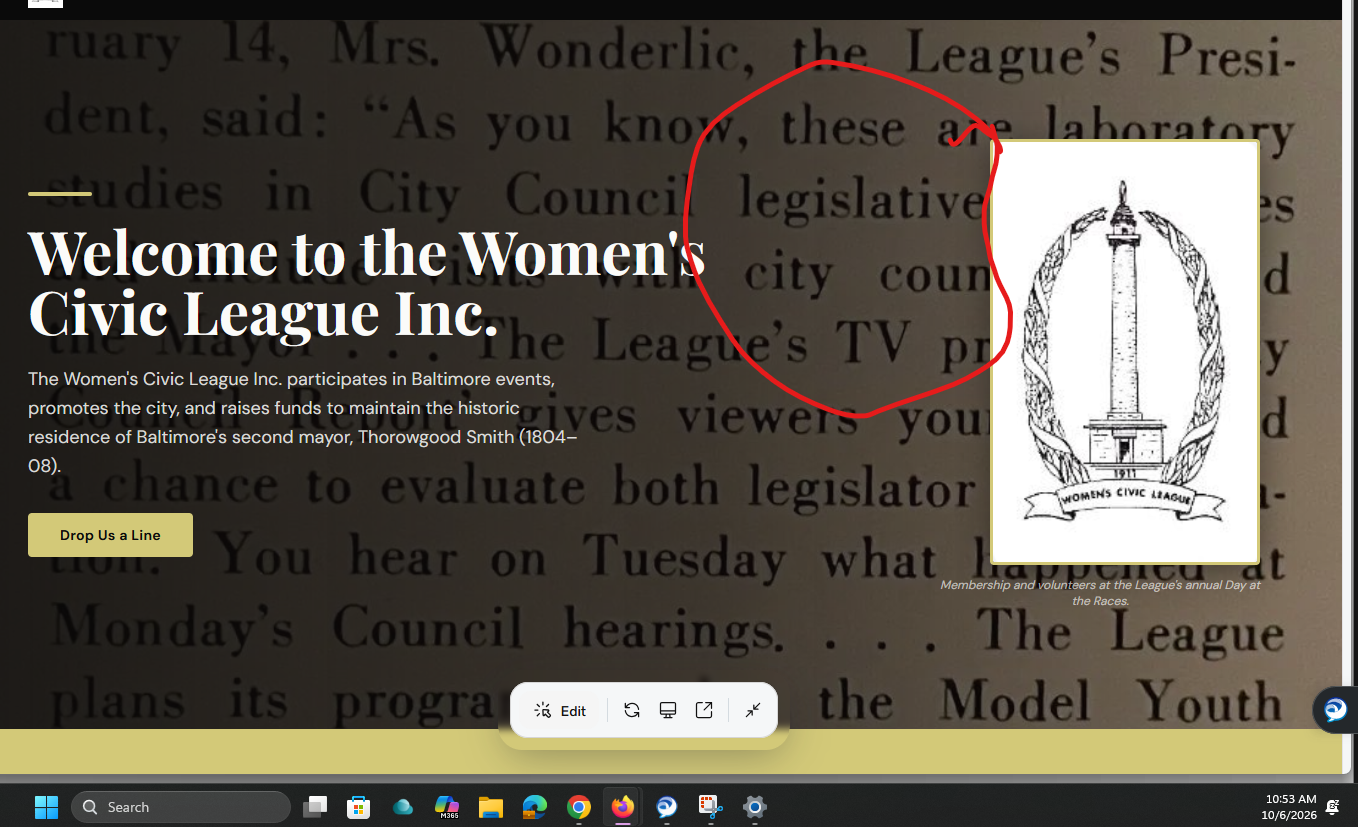
Task: Open the Windows Start menu
Action: point(46,807)
